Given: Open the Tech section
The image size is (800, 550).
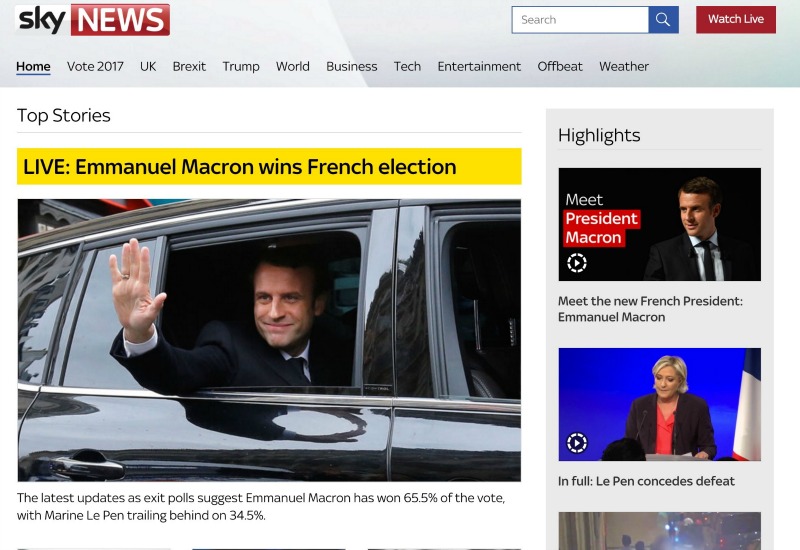Looking at the screenshot, I should (407, 66).
